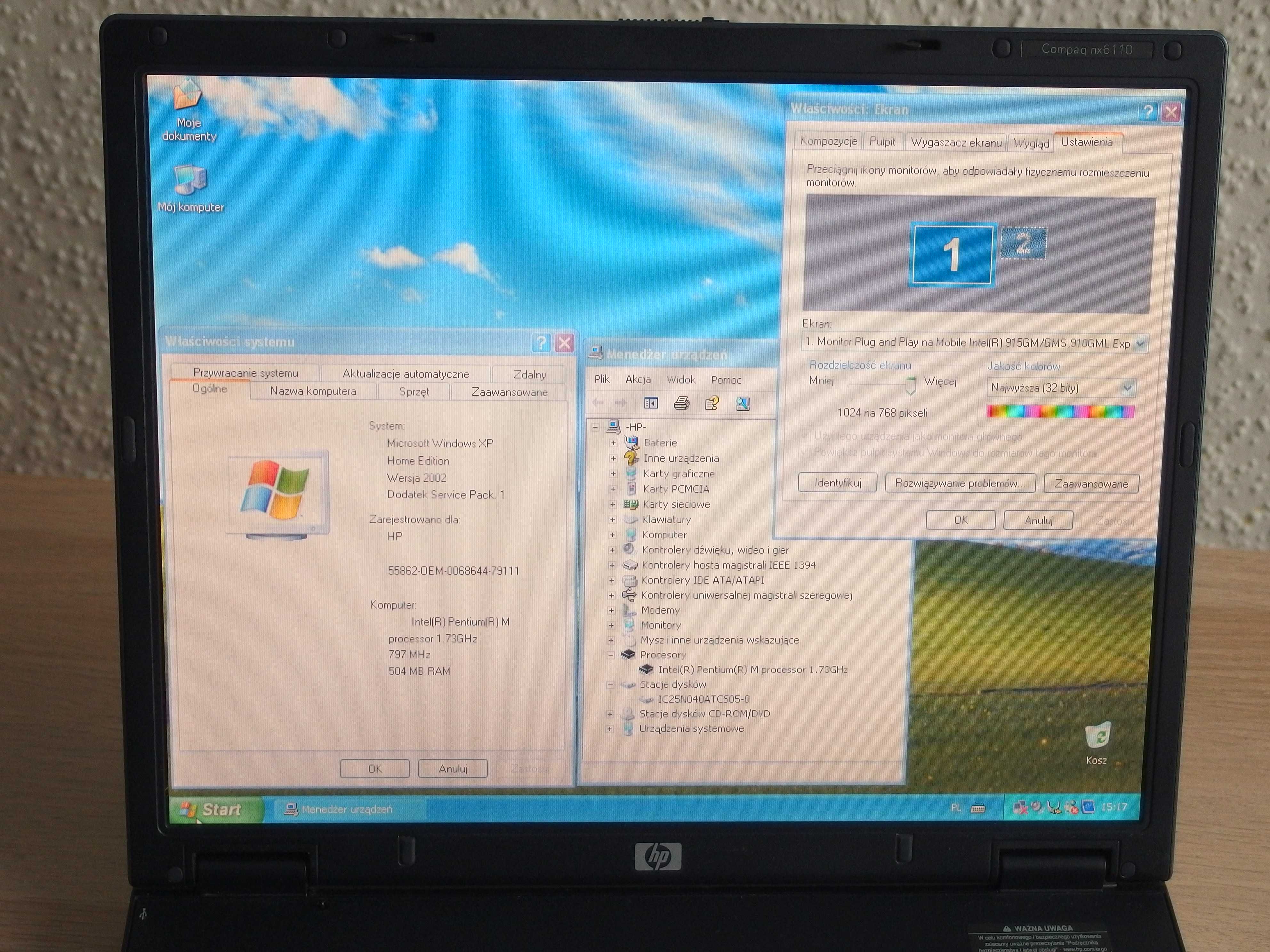Image resolution: width=1270 pixels, height=952 pixels.
Task: Click the properties help toolbar icon in Menedżer urządzeń
Action: (712, 403)
